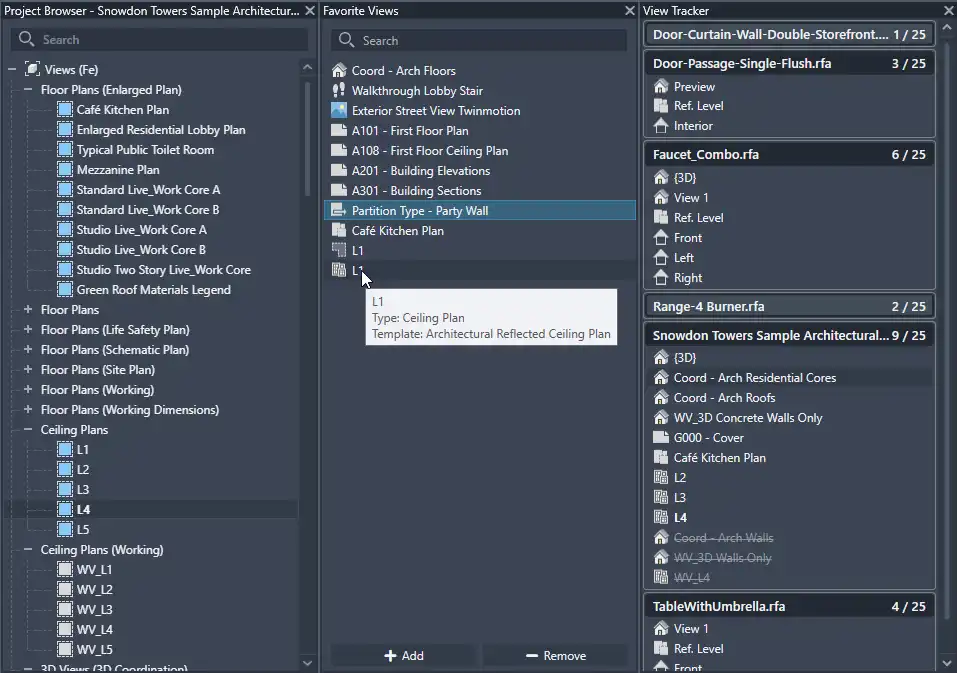Collapse the Ceiling Plans (Working) group
Image resolution: width=957 pixels, height=673 pixels.
28,550
